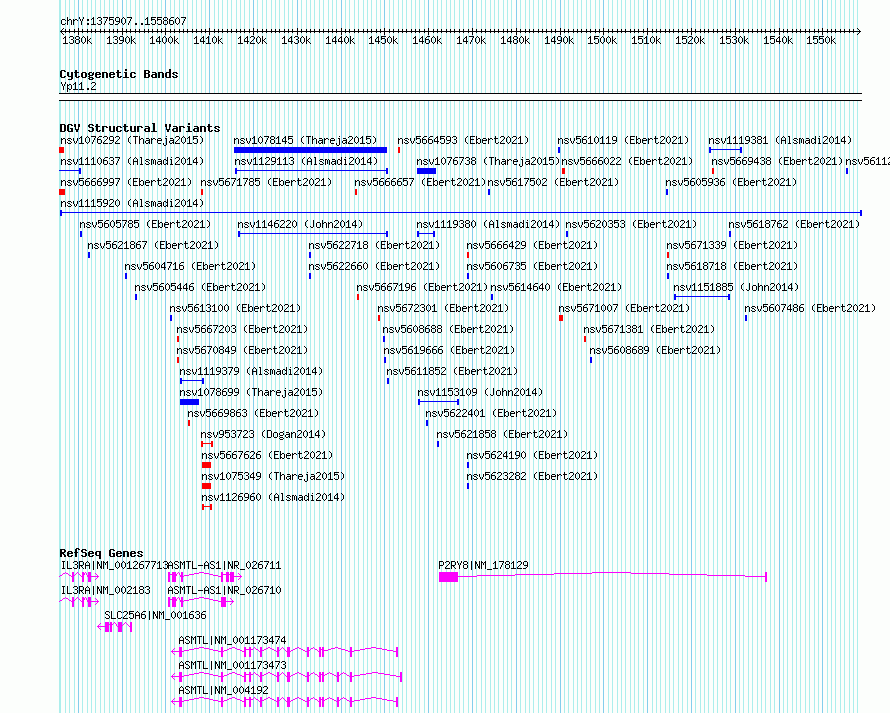Click the red nsv1075349 variant marker
The height and width of the screenshot is (713, 890).
(206, 486)
